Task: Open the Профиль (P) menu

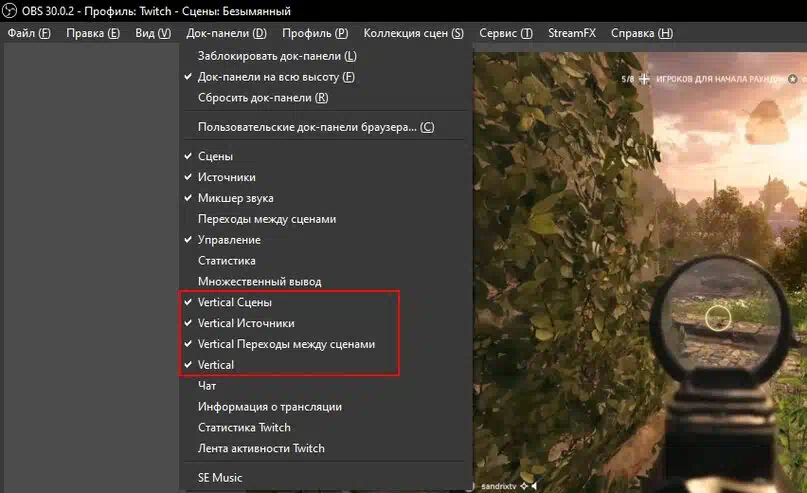Action: (x=315, y=33)
